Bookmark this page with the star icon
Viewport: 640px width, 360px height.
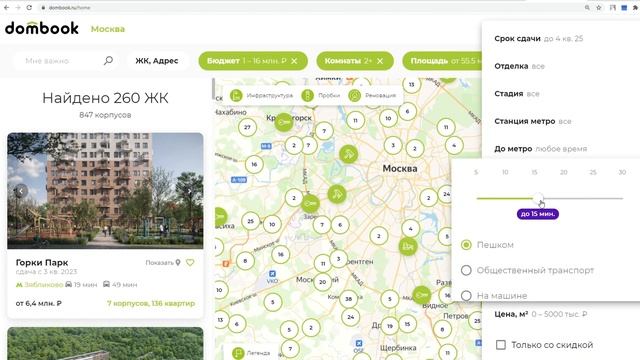coord(599,7)
